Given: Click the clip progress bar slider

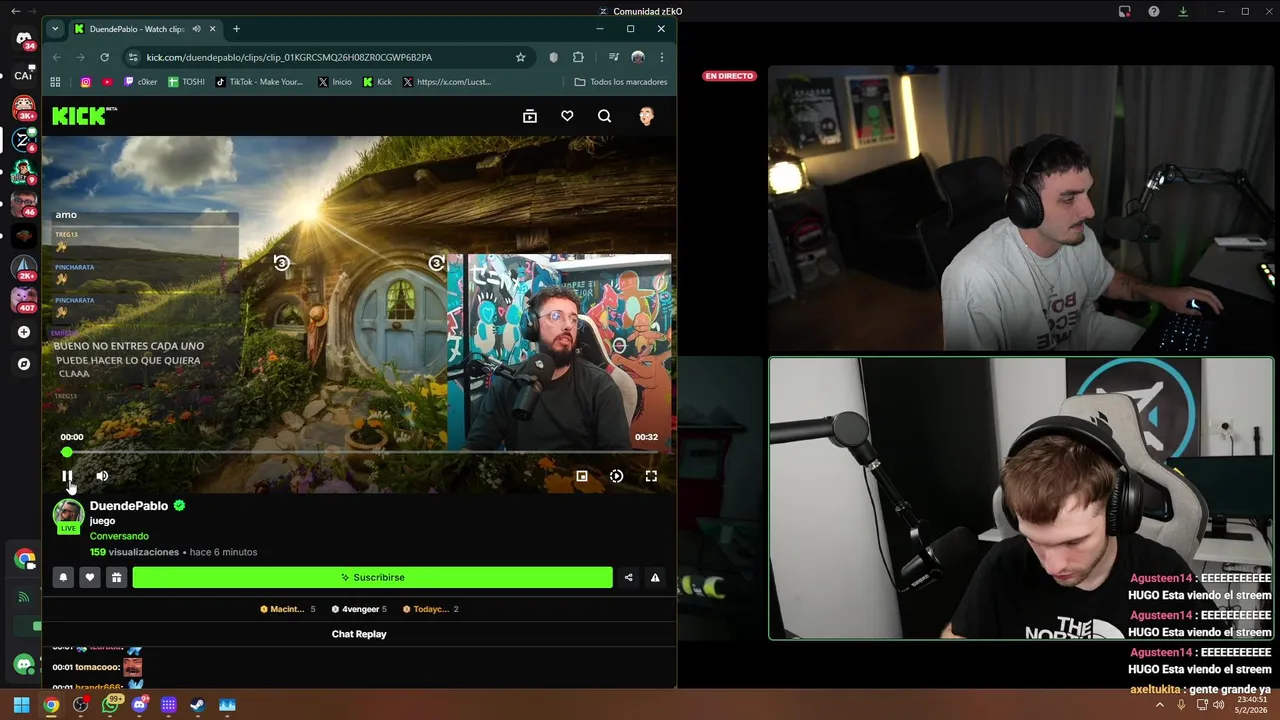Looking at the screenshot, I should [x=359, y=452].
